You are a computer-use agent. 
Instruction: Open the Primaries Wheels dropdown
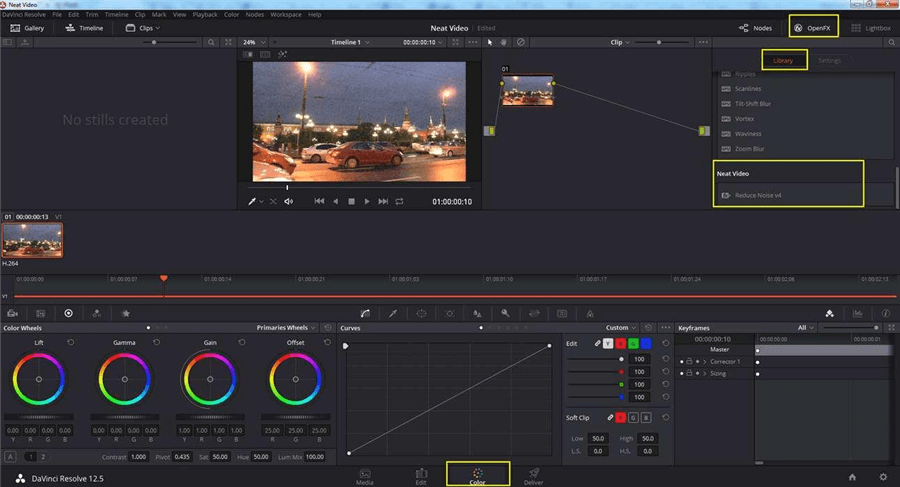287,327
